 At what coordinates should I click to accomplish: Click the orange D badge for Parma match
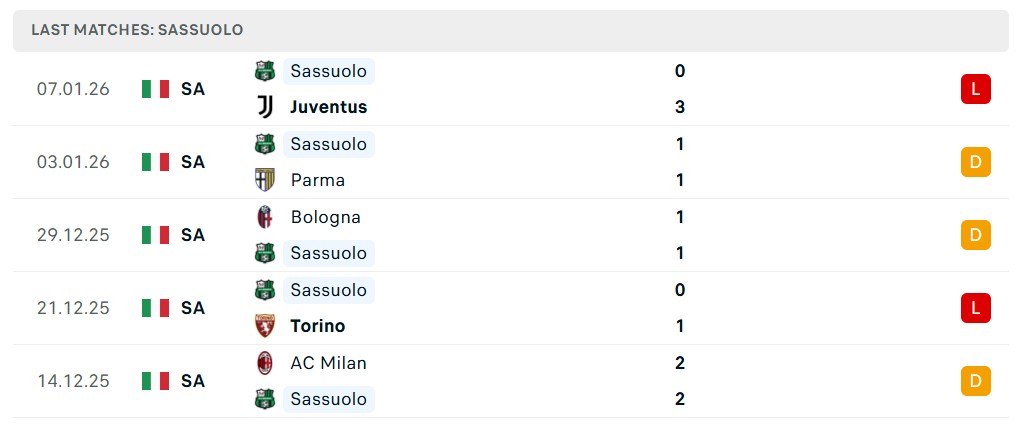[975, 162]
